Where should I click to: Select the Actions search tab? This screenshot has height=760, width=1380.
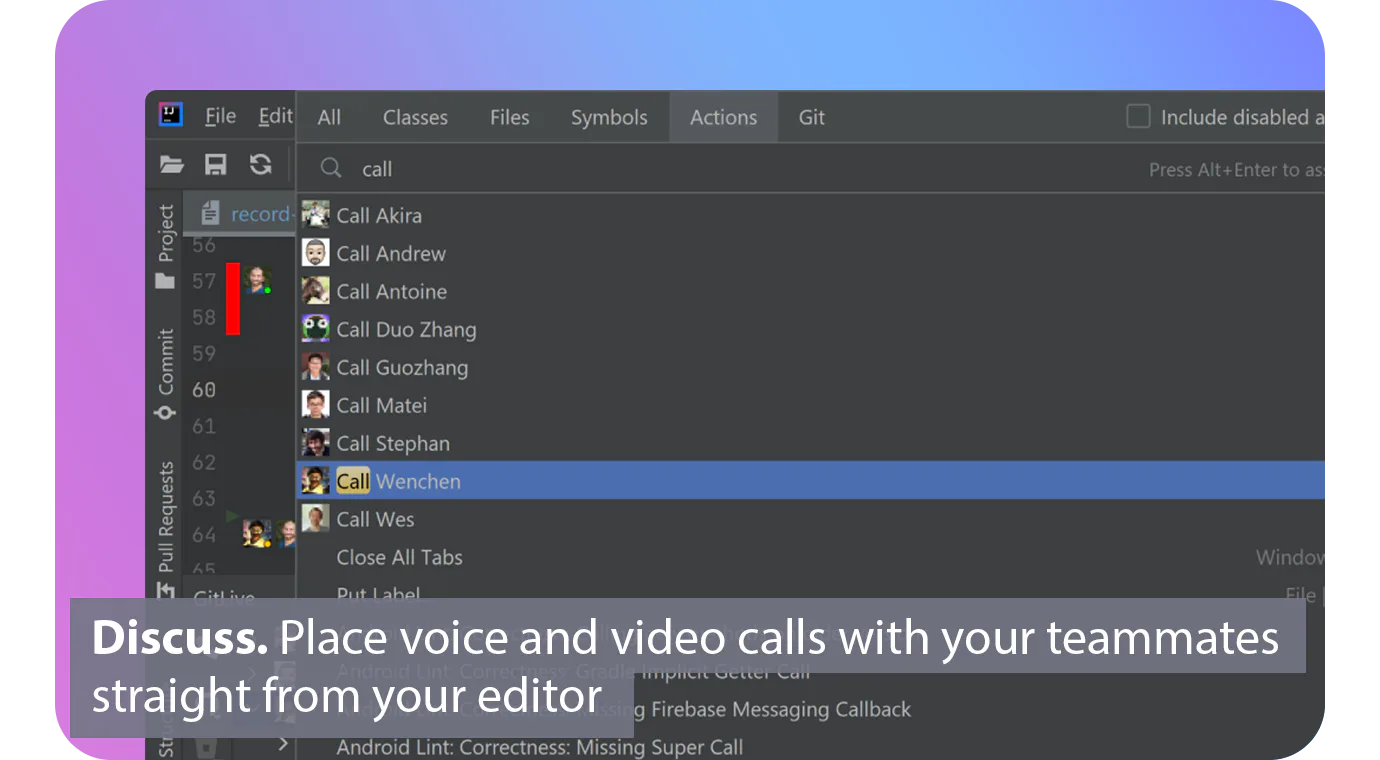[x=723, y=117]
